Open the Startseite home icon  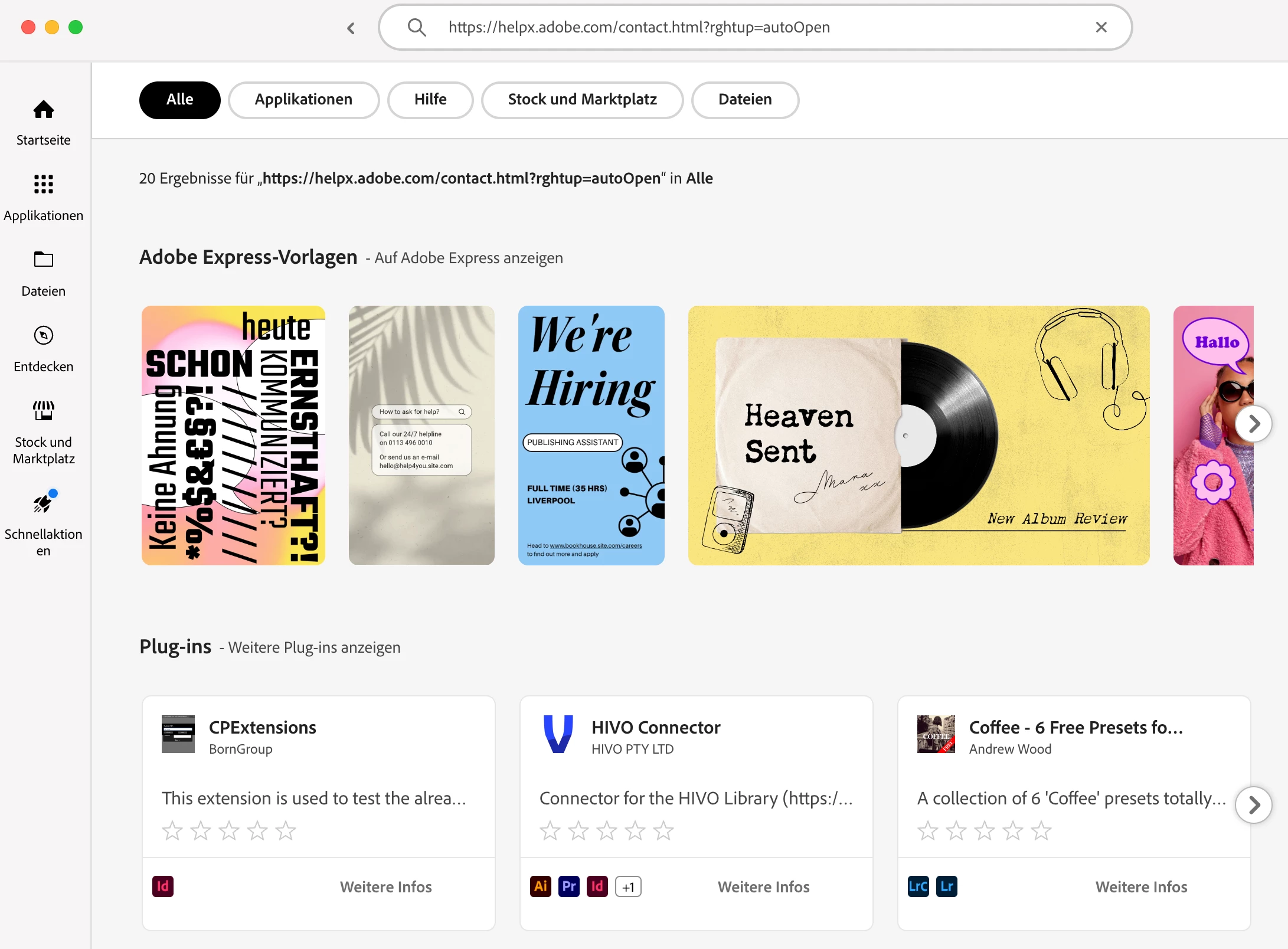point(43,110)
